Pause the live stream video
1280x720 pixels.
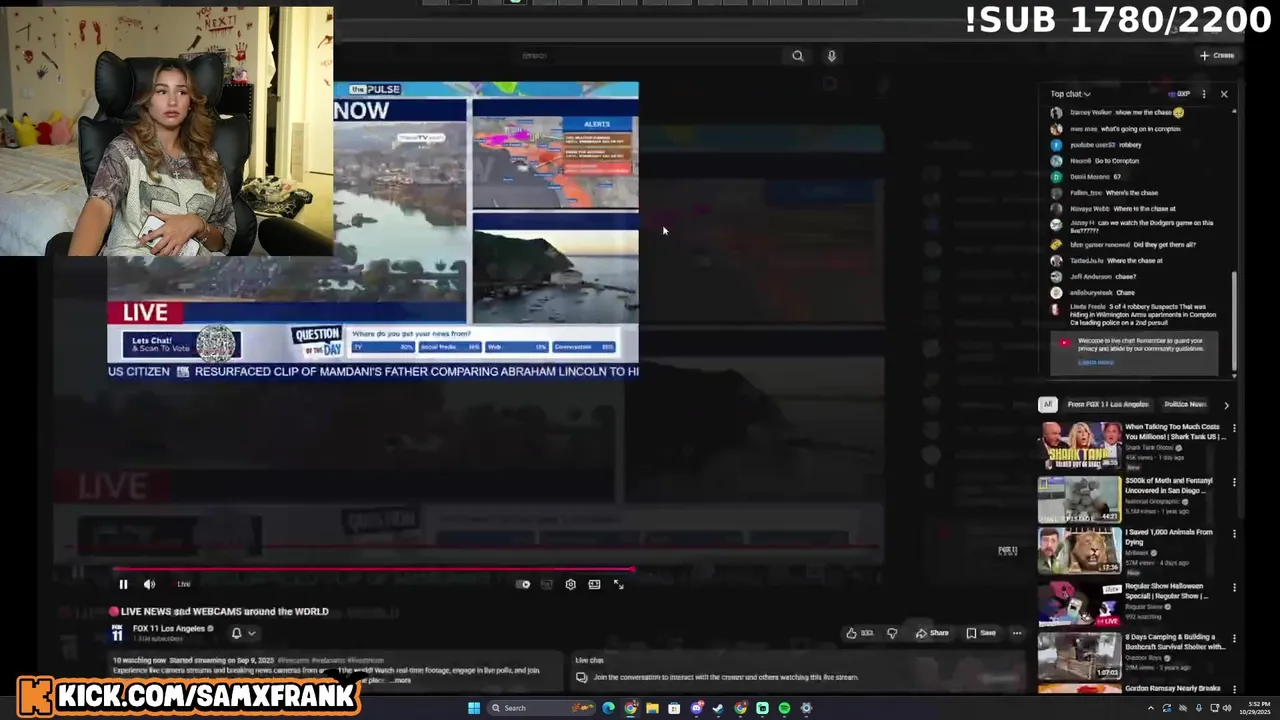[x=123, y=584]
